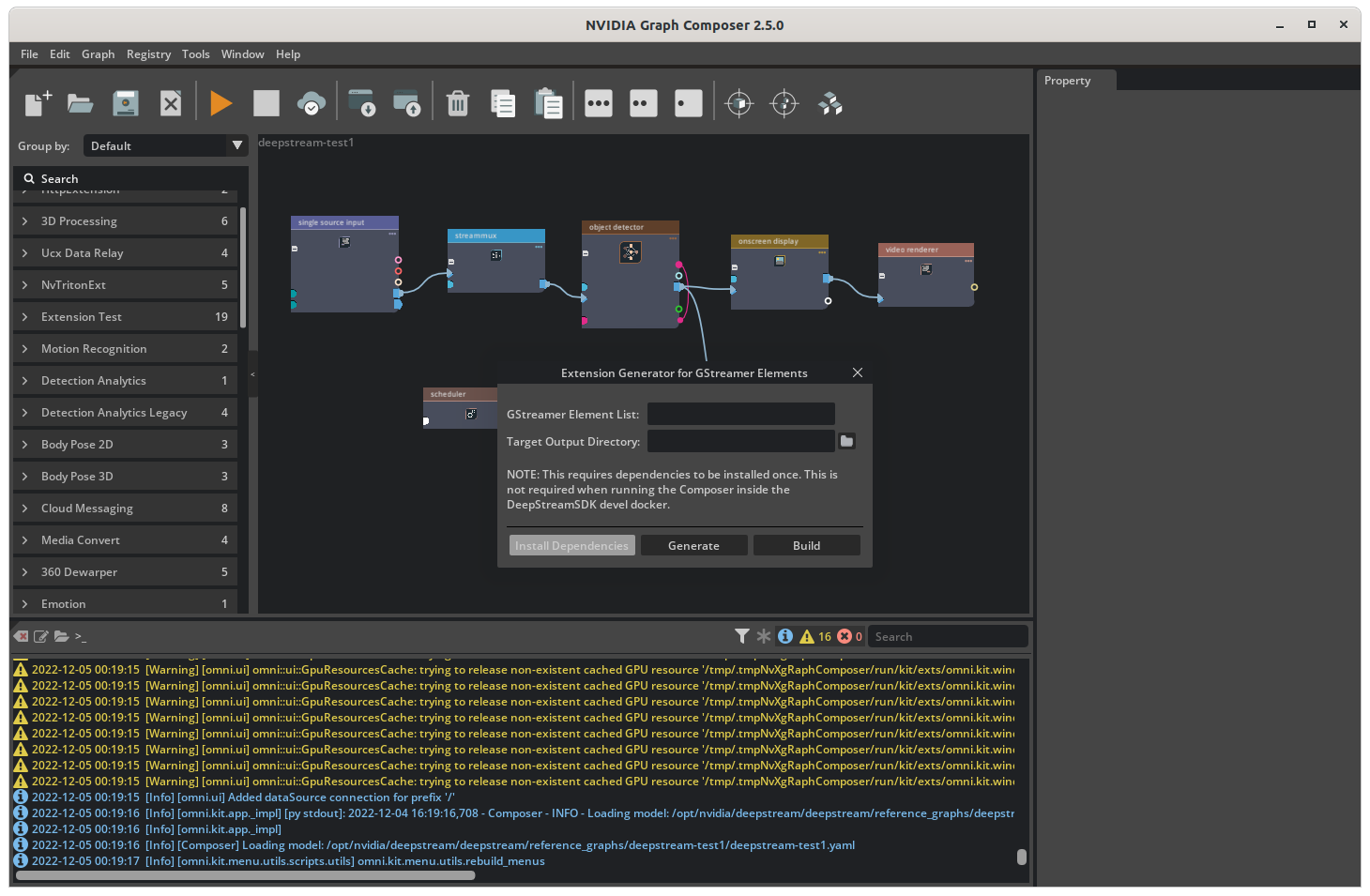Collapse the left panel via splitter arrow
Screen dimensions: 1370x896
pyautogui.click(x=252, y=374)
